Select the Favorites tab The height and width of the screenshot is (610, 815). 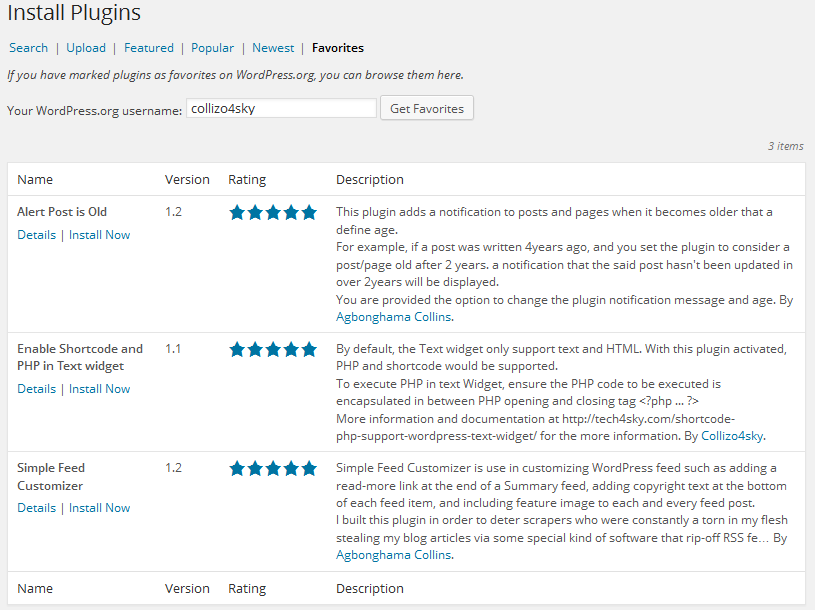pyautogui.click(x=338, y=48)
